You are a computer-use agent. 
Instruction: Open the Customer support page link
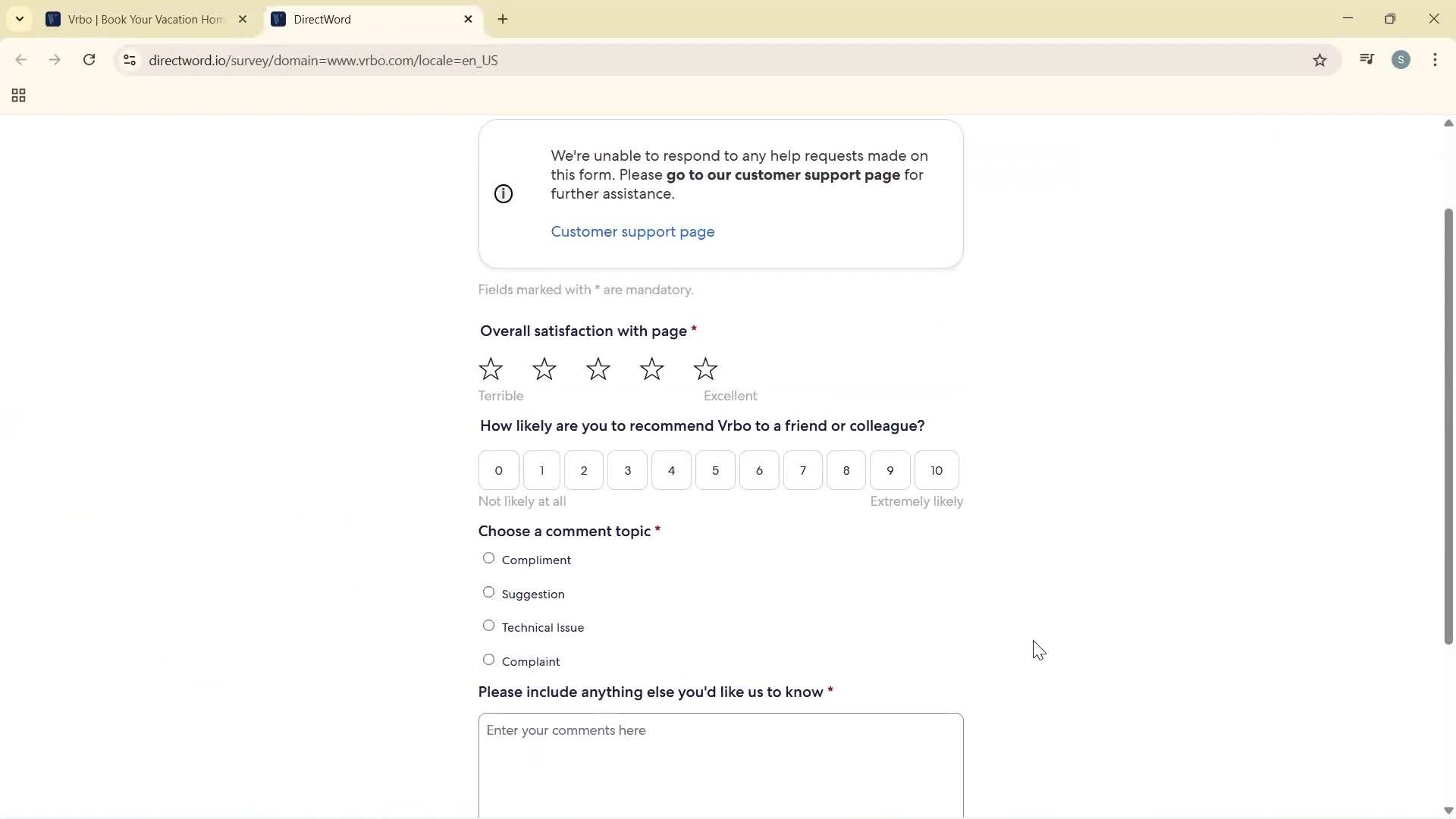pos(632,231)
